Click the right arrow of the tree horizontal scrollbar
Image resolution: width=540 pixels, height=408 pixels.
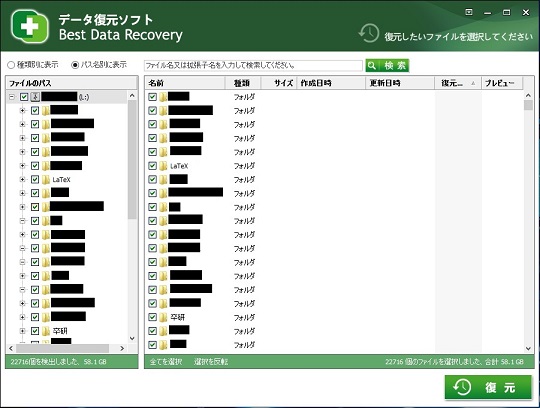click(122, 348)
